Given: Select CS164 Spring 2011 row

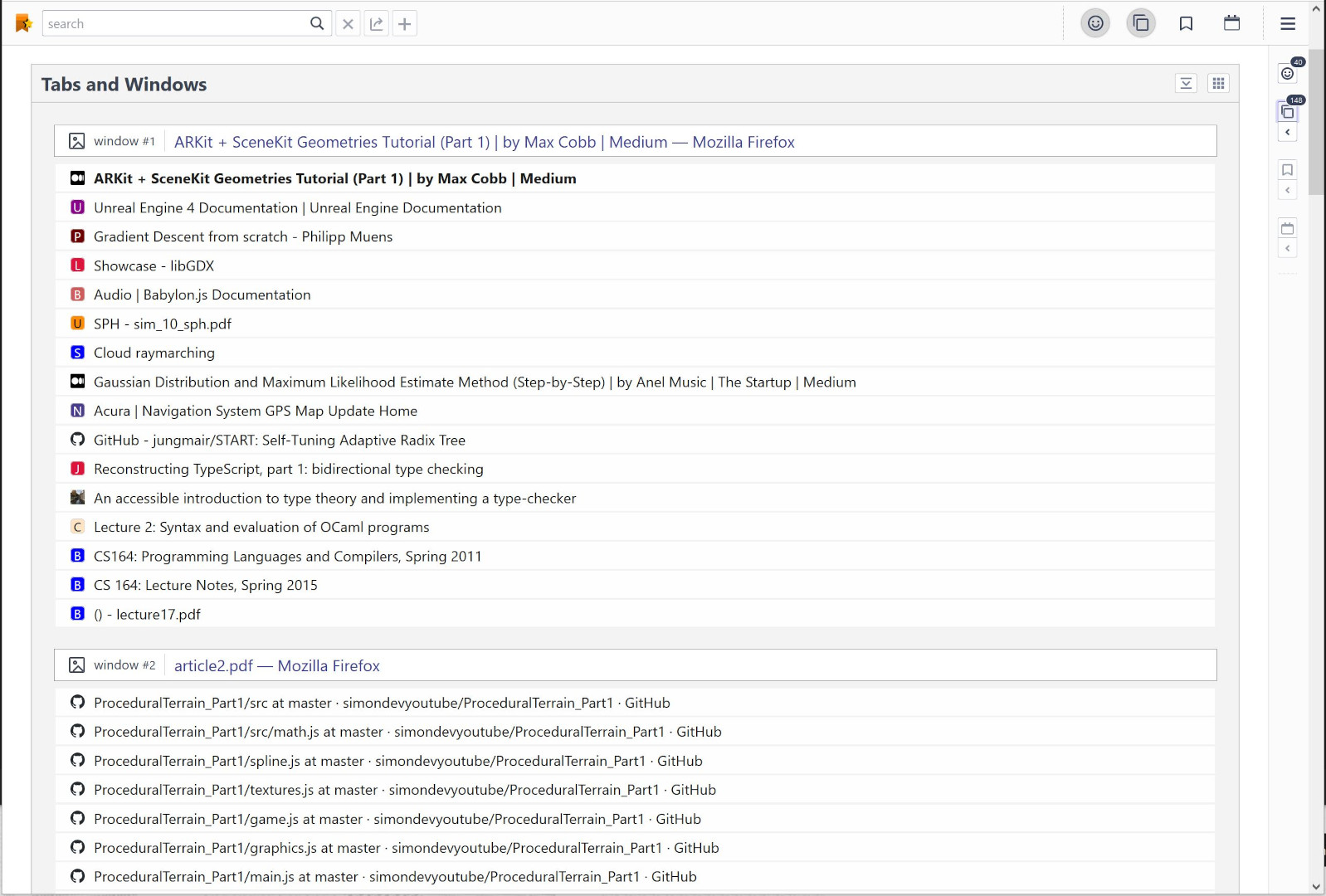Looking at the screenshot, I should point(636,556).
